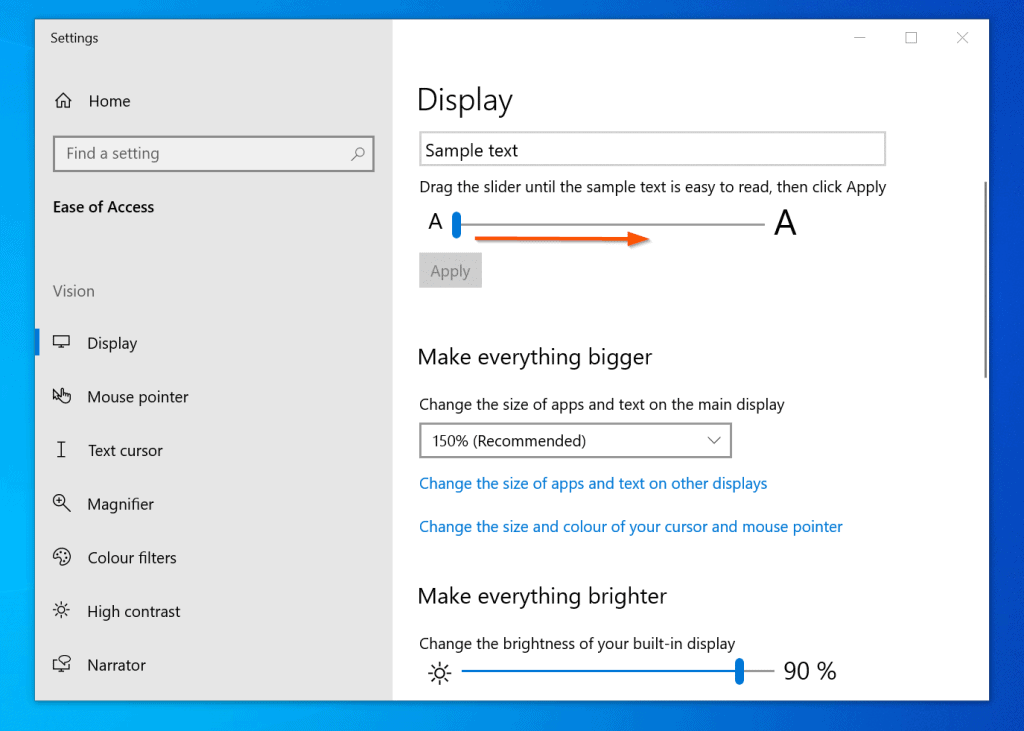Click the Colour filters palette icon
The image size is (1024, 731).
(x=61, y=557)
